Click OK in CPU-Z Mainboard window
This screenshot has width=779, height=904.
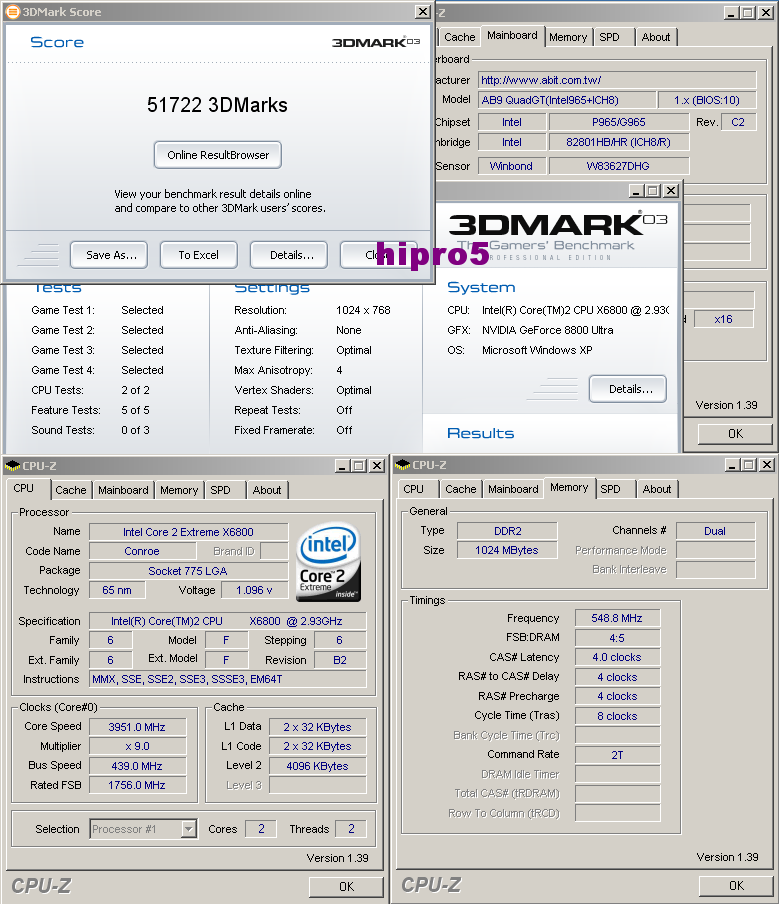pyautogui.click(x=735, y=434)
